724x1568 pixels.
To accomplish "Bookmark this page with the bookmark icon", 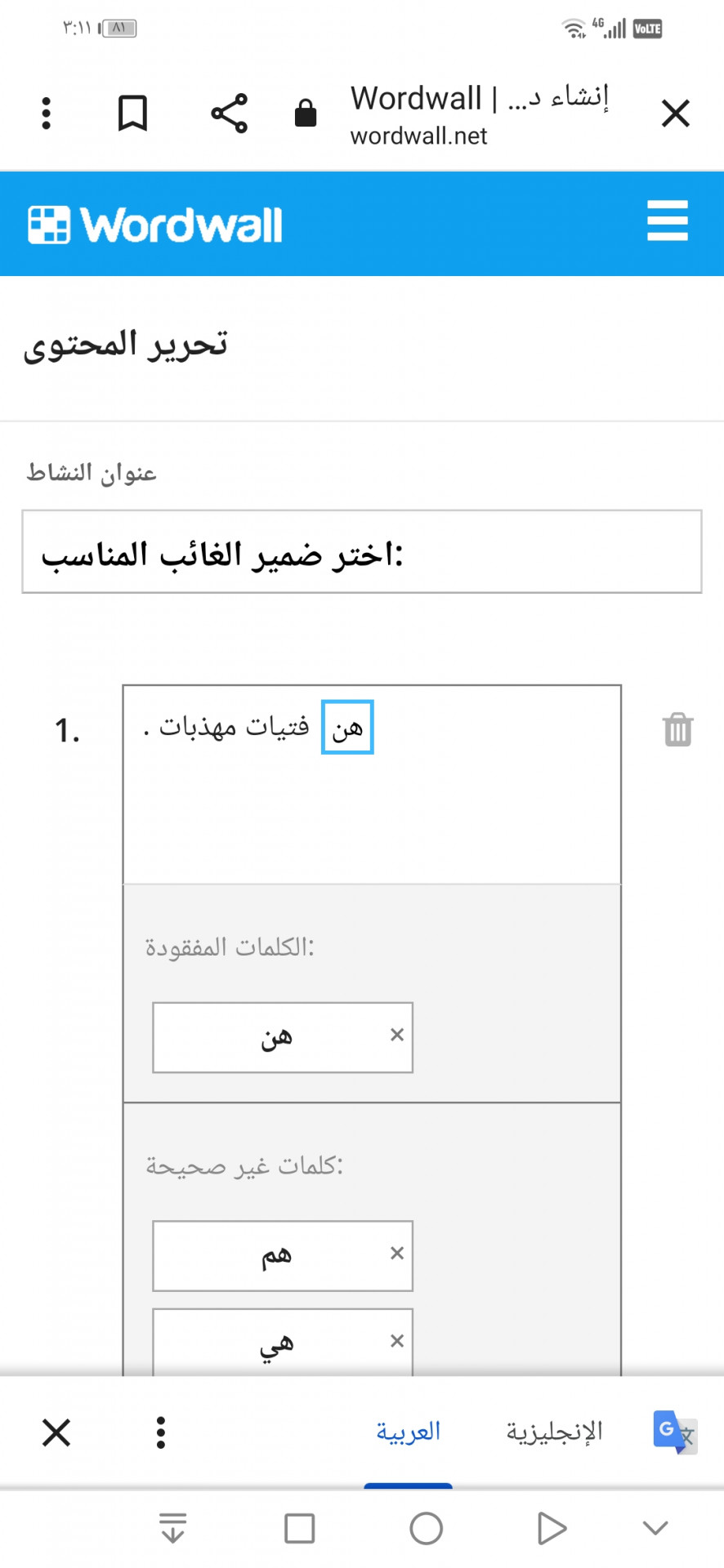I will click(132, 113).
